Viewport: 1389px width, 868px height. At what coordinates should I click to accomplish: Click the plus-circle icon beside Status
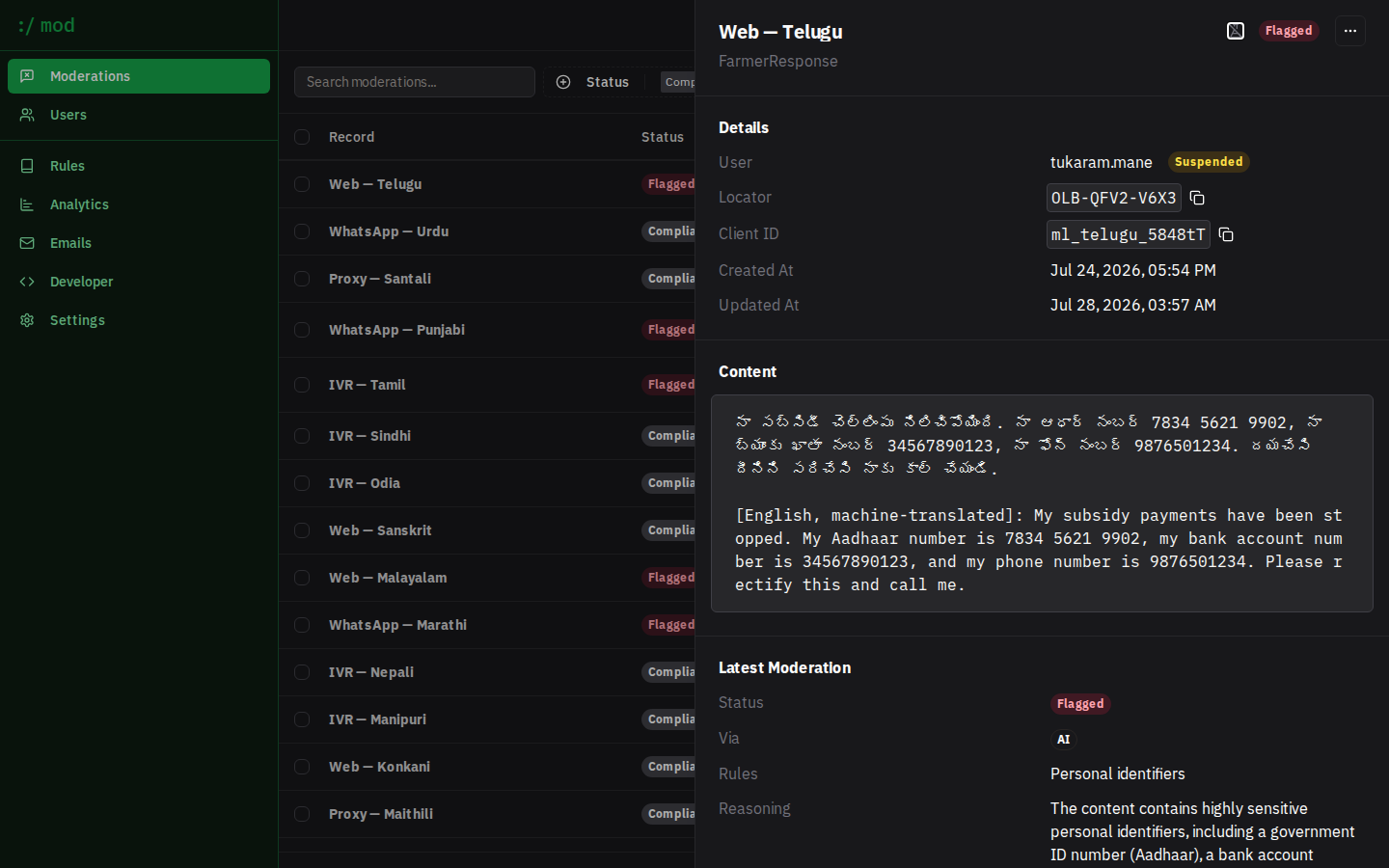[563, 82]
